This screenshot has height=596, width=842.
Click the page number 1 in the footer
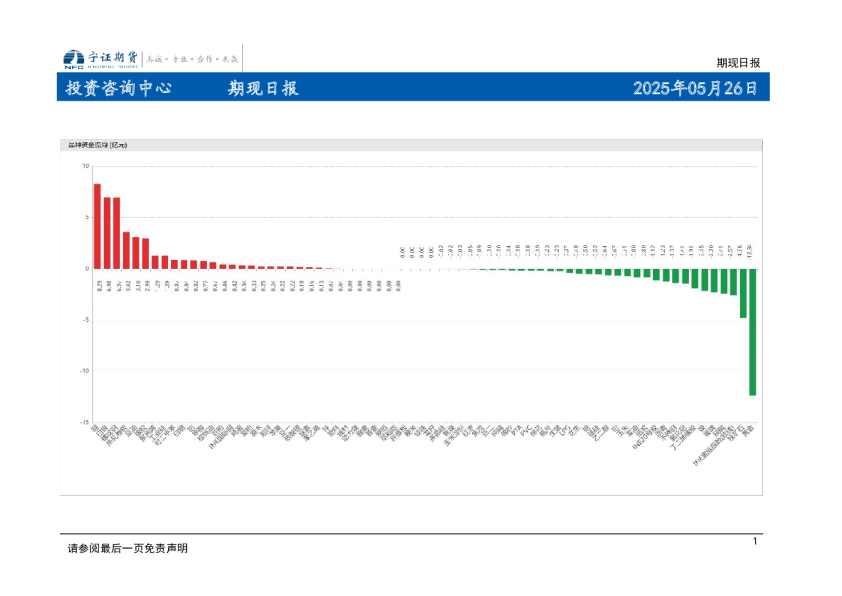755,541
